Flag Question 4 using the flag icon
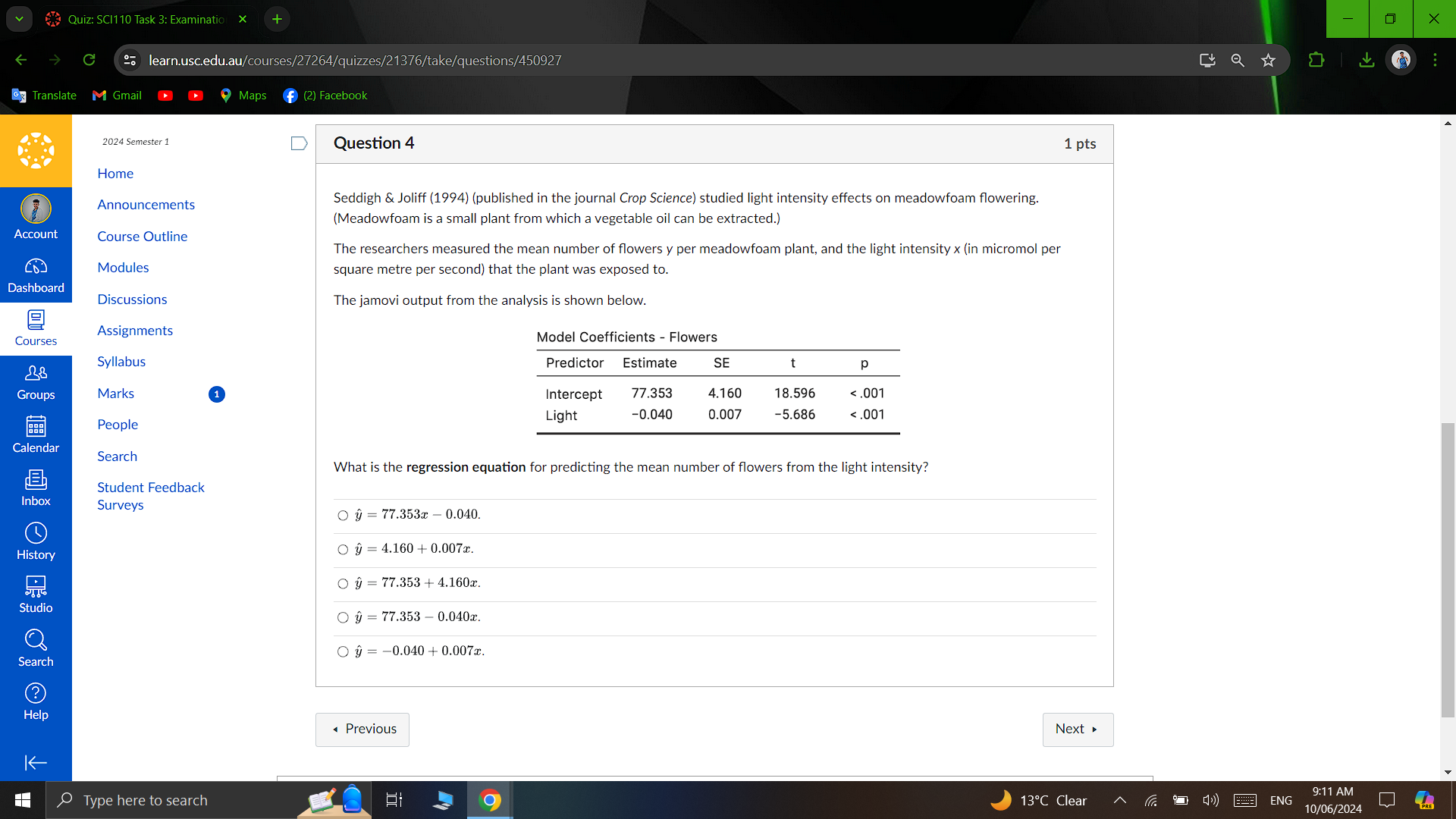This screenshot has width=1456, height=819. (298, 143)
